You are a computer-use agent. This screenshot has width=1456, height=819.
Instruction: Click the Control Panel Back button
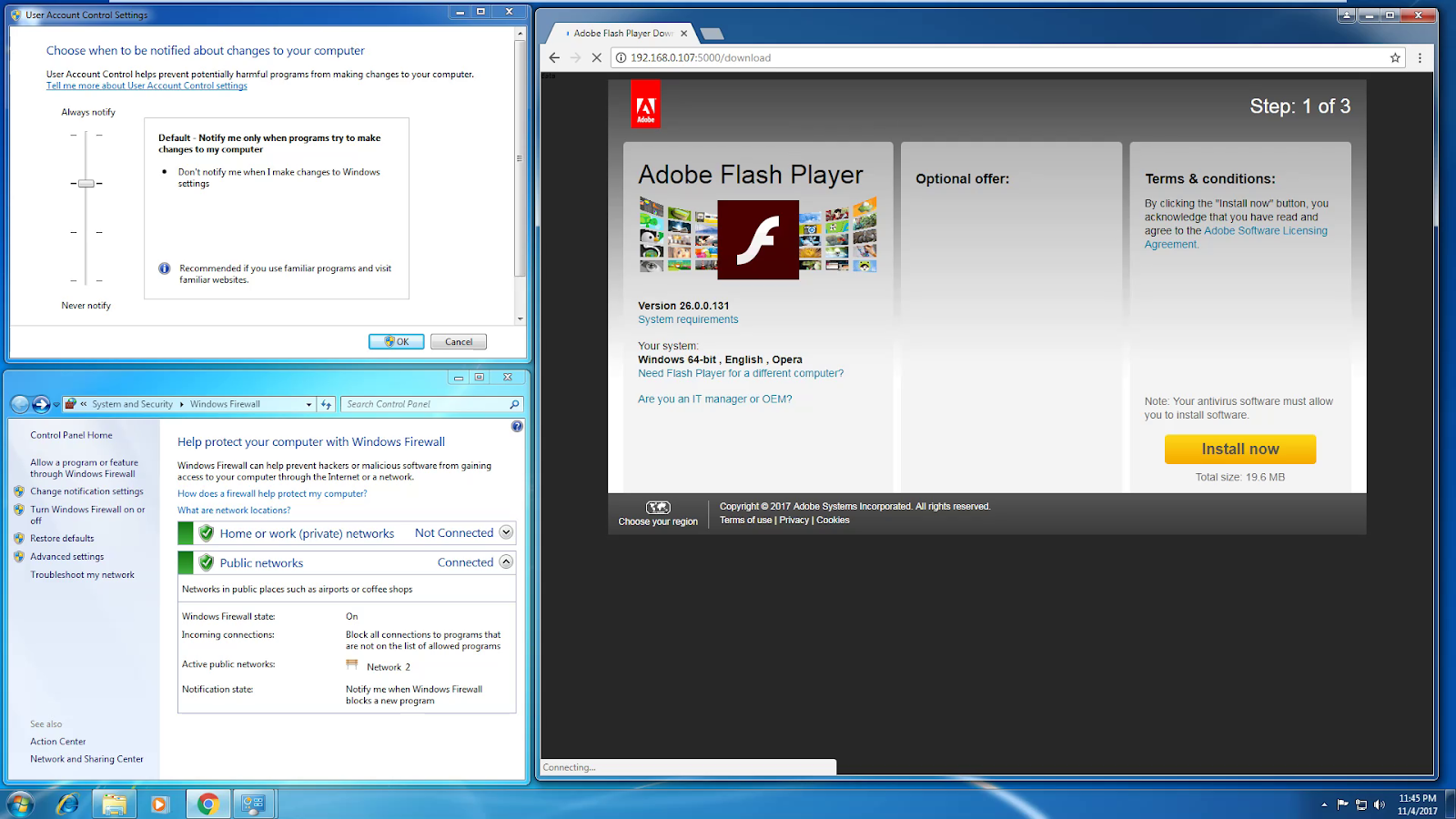pos(20,404)
